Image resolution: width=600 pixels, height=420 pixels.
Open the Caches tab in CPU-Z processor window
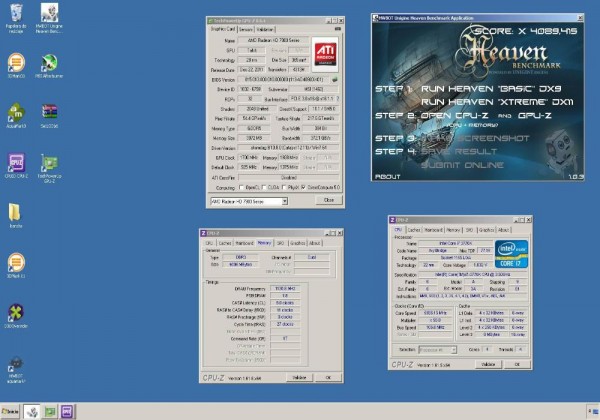point(414,230)
